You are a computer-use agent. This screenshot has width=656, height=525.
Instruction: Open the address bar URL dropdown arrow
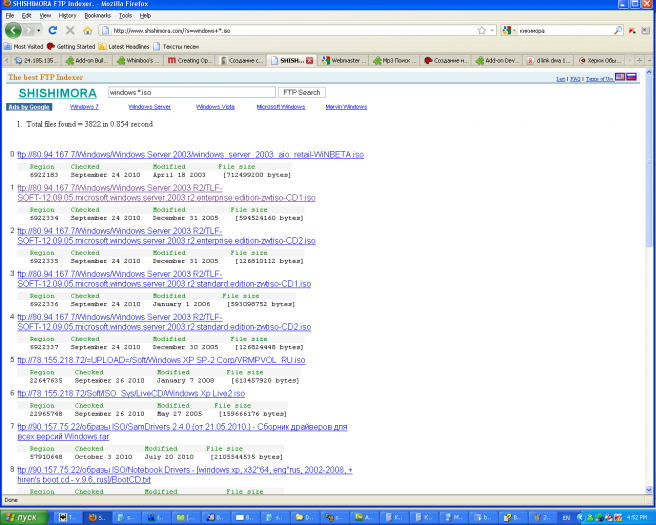tap(492, 30)
